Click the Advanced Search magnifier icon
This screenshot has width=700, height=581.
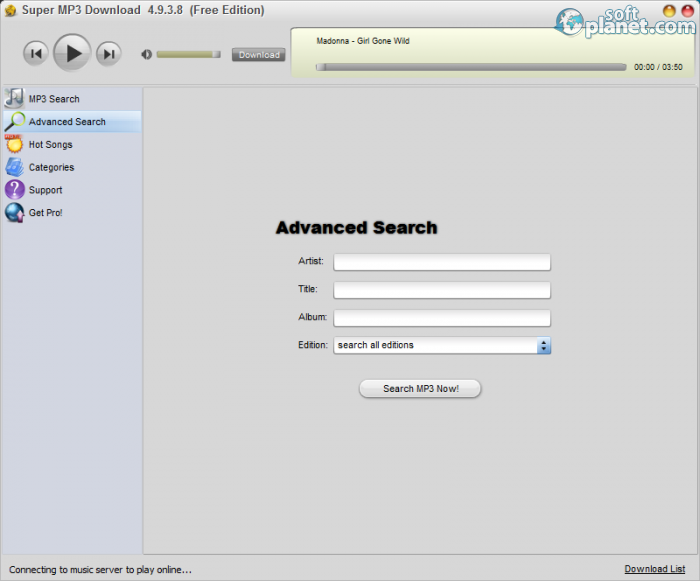[15, 121]
